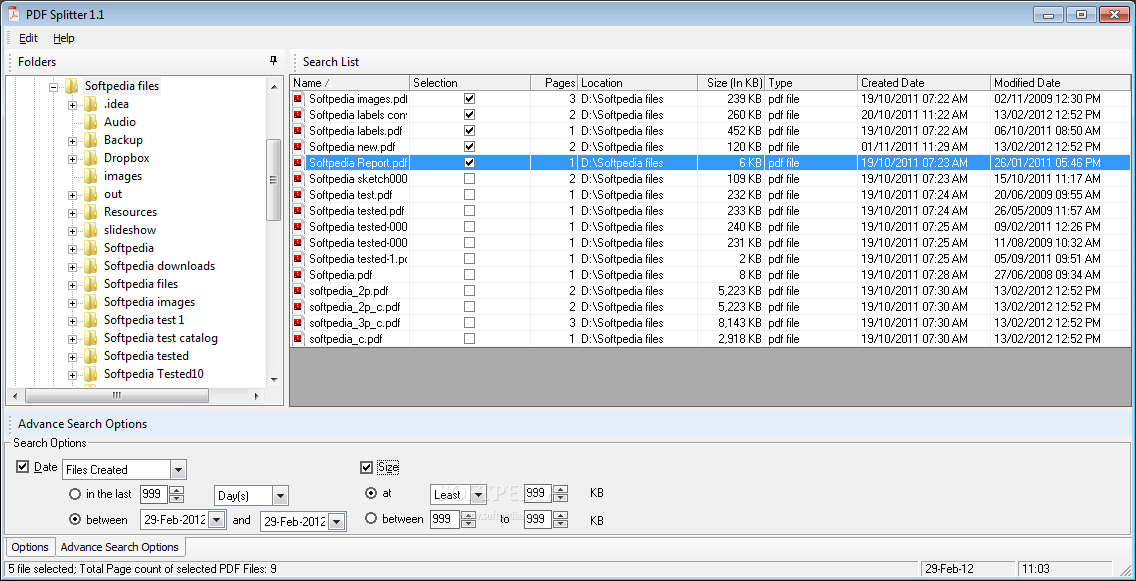Click PDF icon of Softpedia.pdf row
Image resolution: width=1136 pixels, height=581 pixels.
click(298, 275)
